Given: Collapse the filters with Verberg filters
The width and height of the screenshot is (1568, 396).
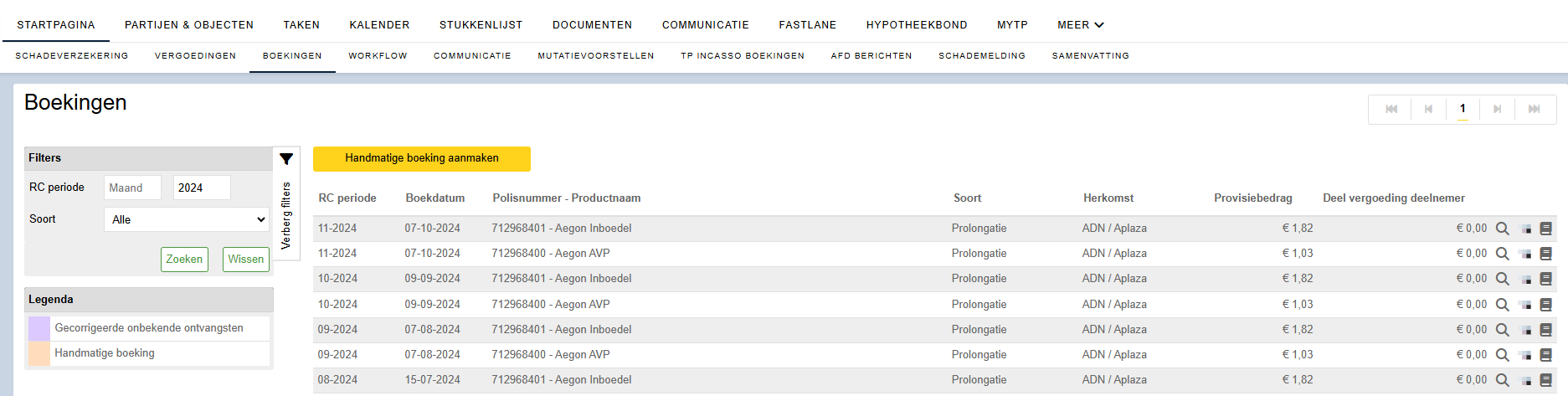Looking at the screenshot, I should (x=286, y=215).
